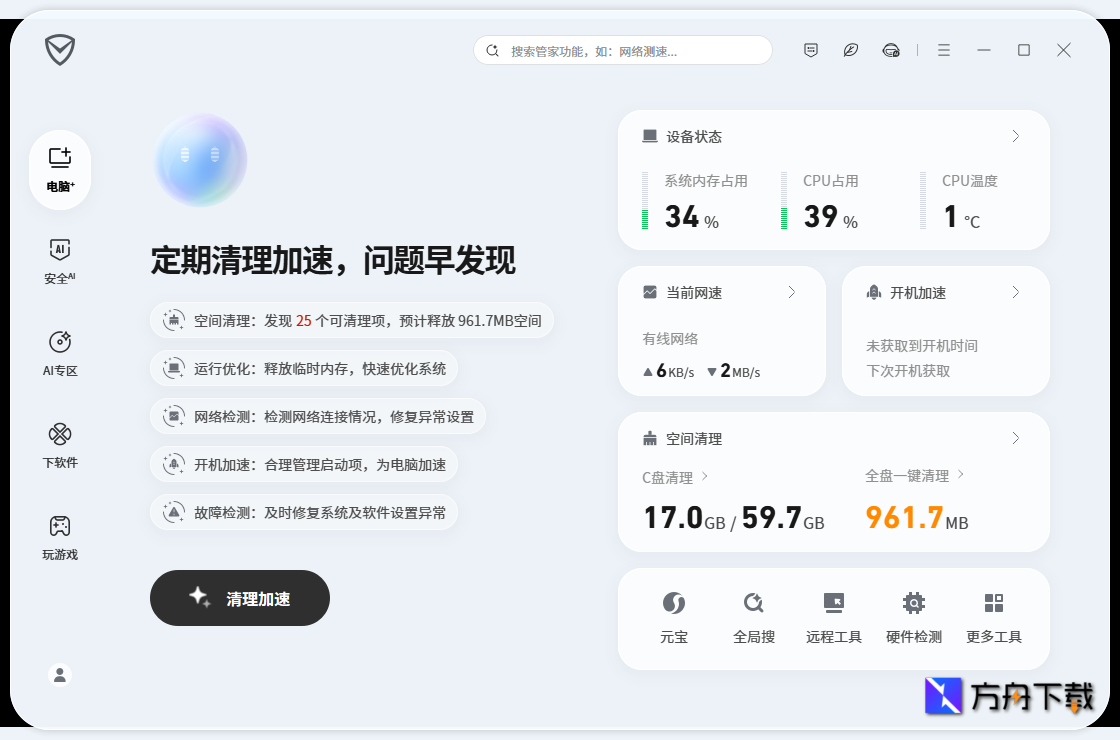Click the VIP member icon near the menu

891,50
